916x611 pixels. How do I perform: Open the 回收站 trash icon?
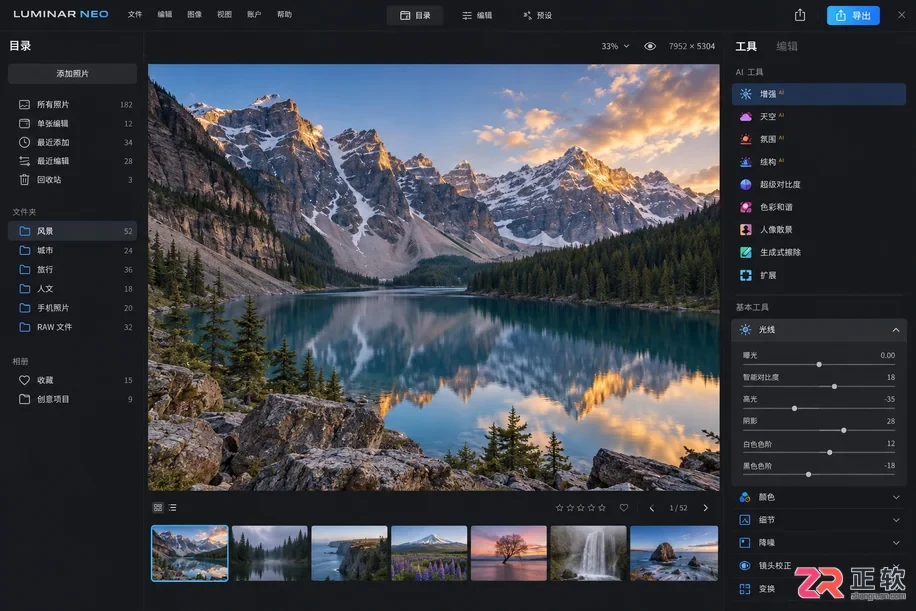24,179
